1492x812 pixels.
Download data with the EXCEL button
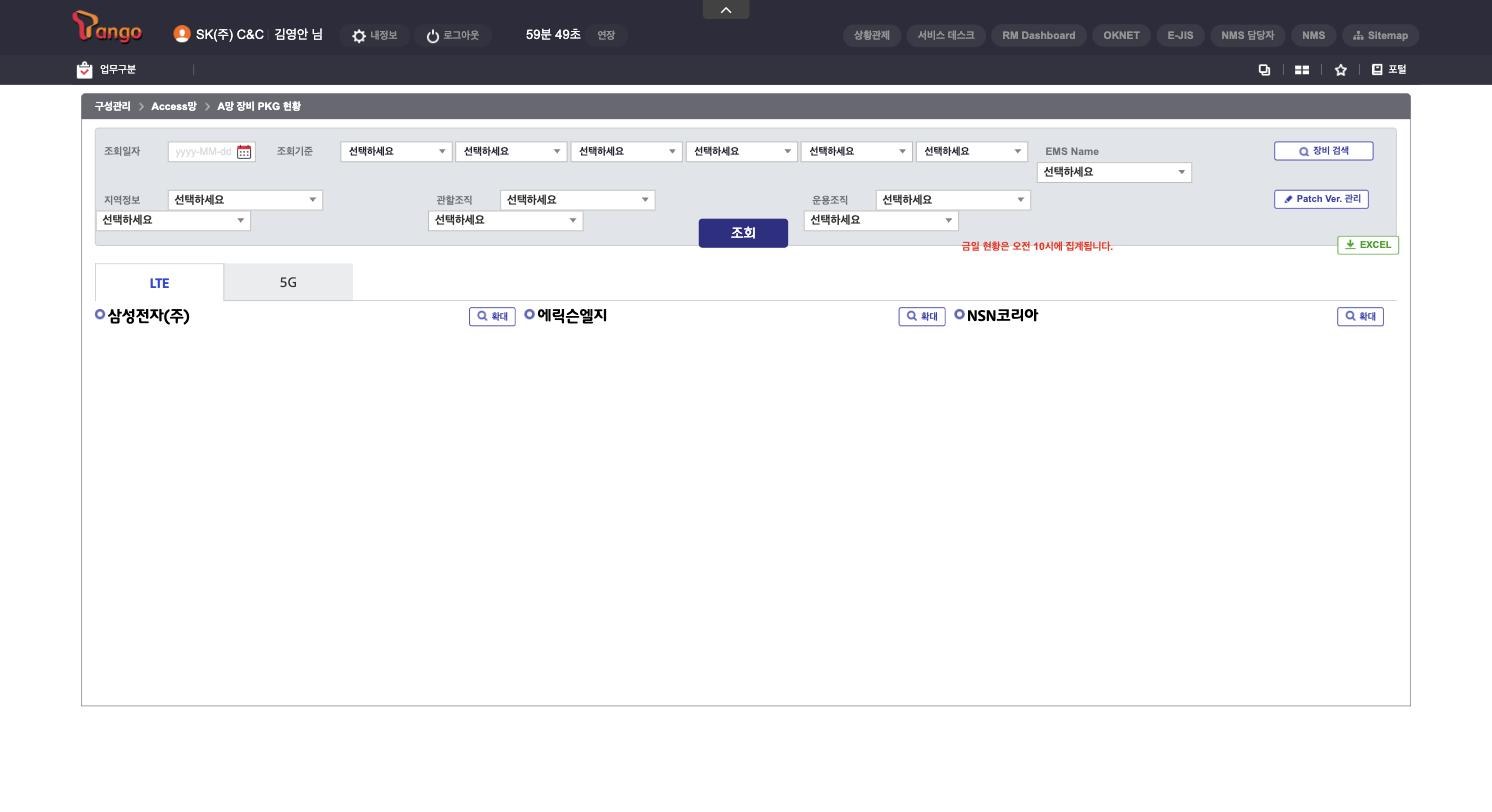click(1368, 245)
